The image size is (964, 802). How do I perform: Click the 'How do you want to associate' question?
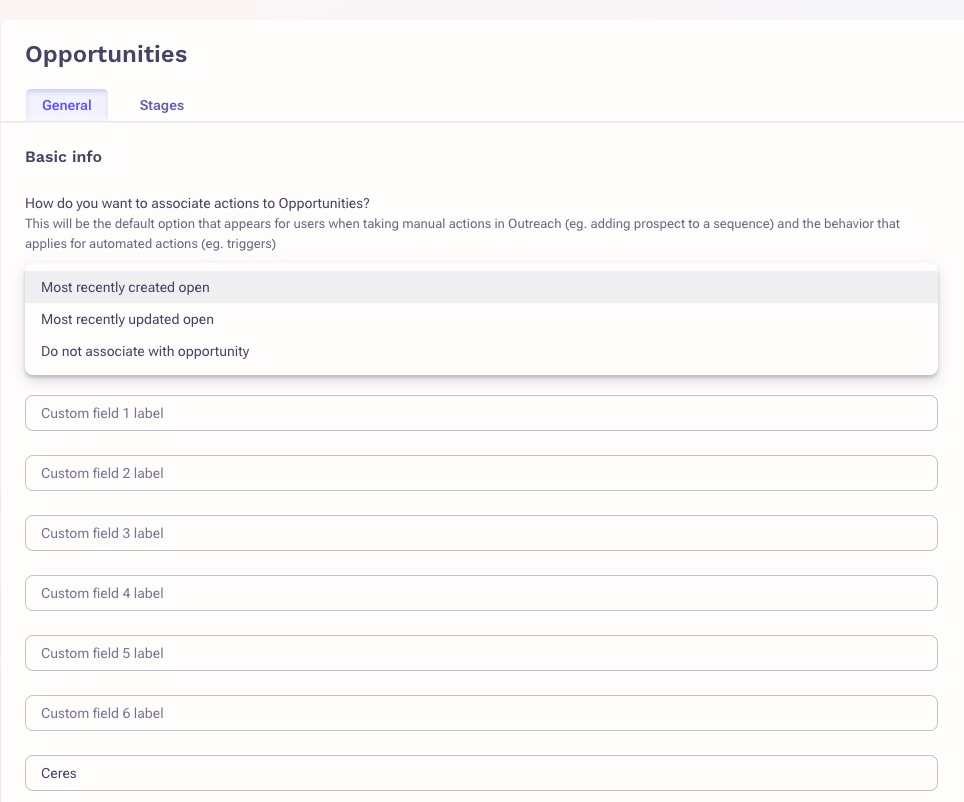click(197, 203)
